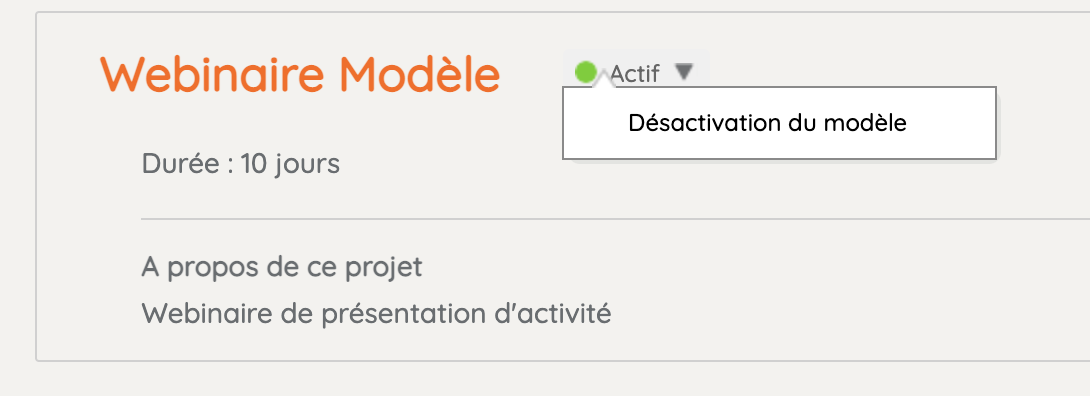Click the Webinaire de présentation d'activité description
1090x396 pixels.
click(x=376, y=313)
